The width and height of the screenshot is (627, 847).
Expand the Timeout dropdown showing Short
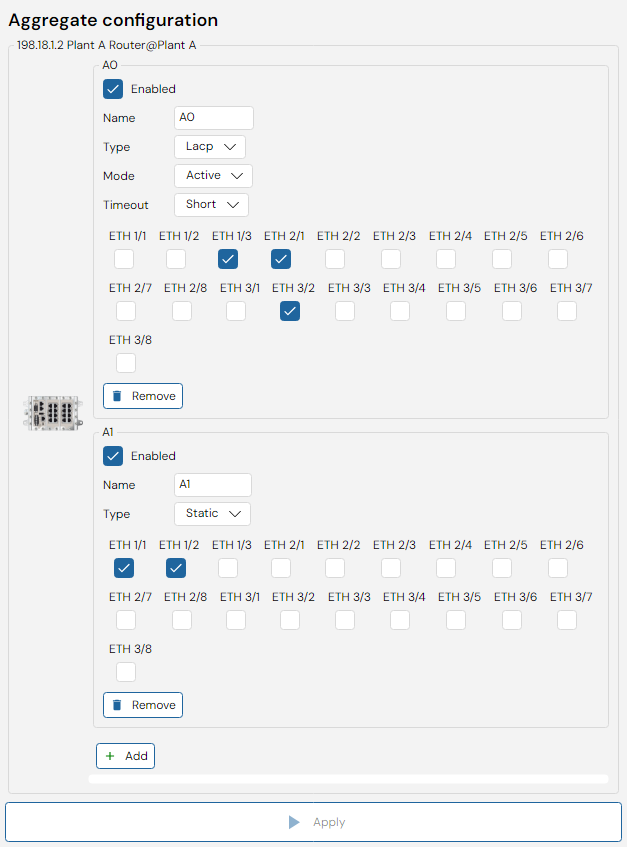[x=211, y=205]
